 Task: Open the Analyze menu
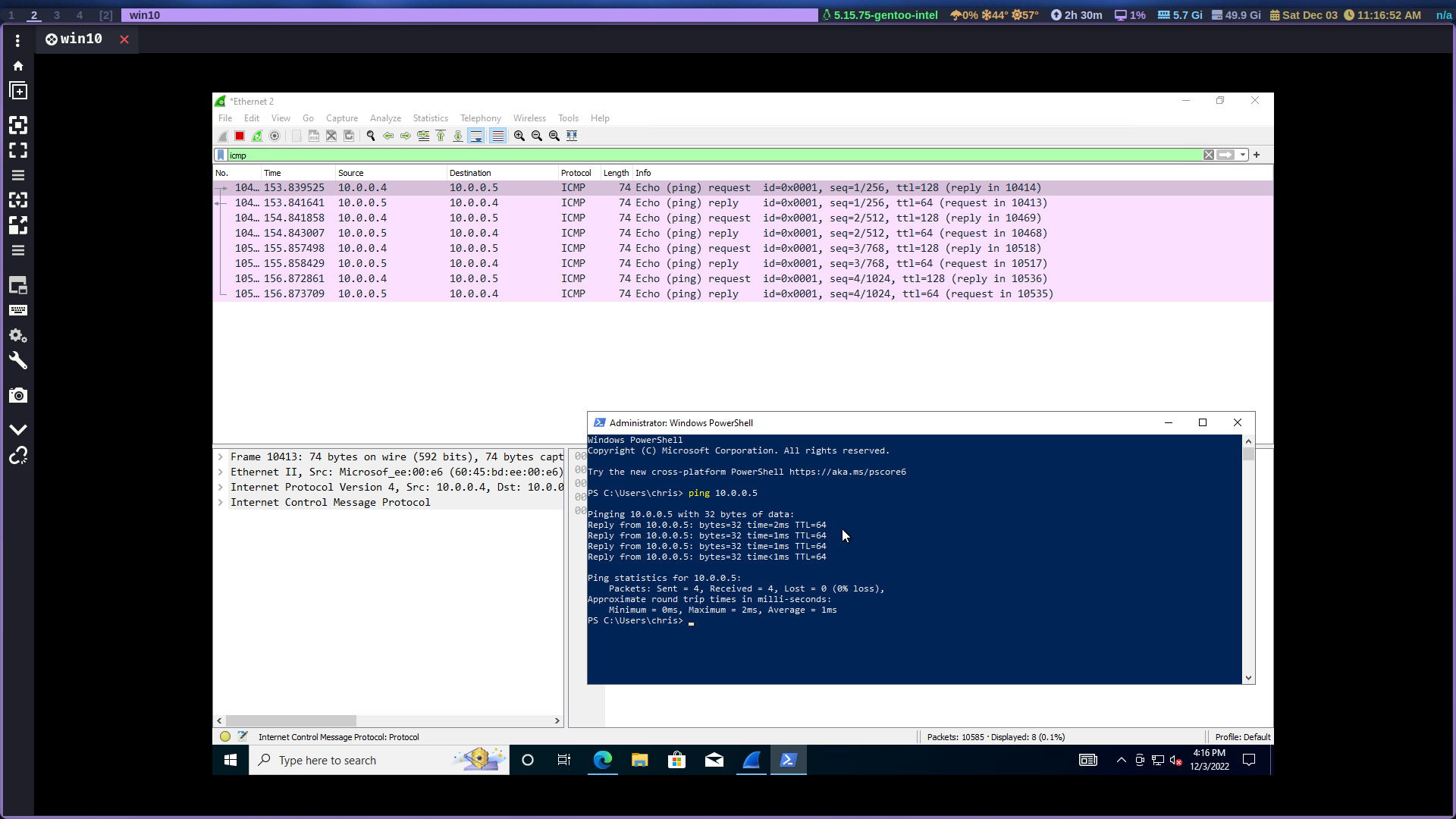385,118
